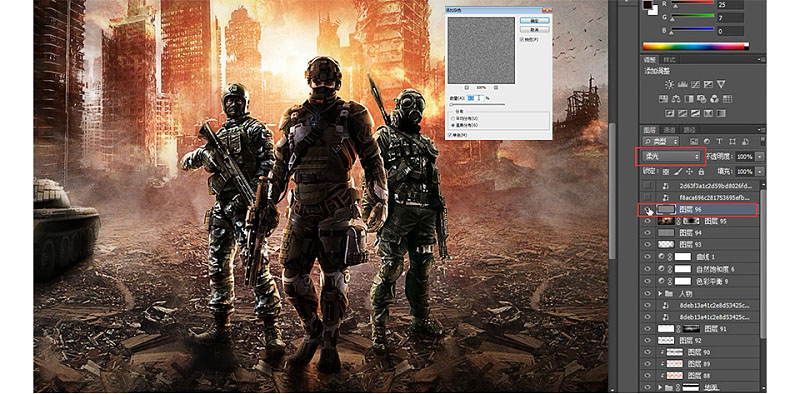Filter layers by shape icon
This screenshot has height=394, width=800.
[732, 141]
